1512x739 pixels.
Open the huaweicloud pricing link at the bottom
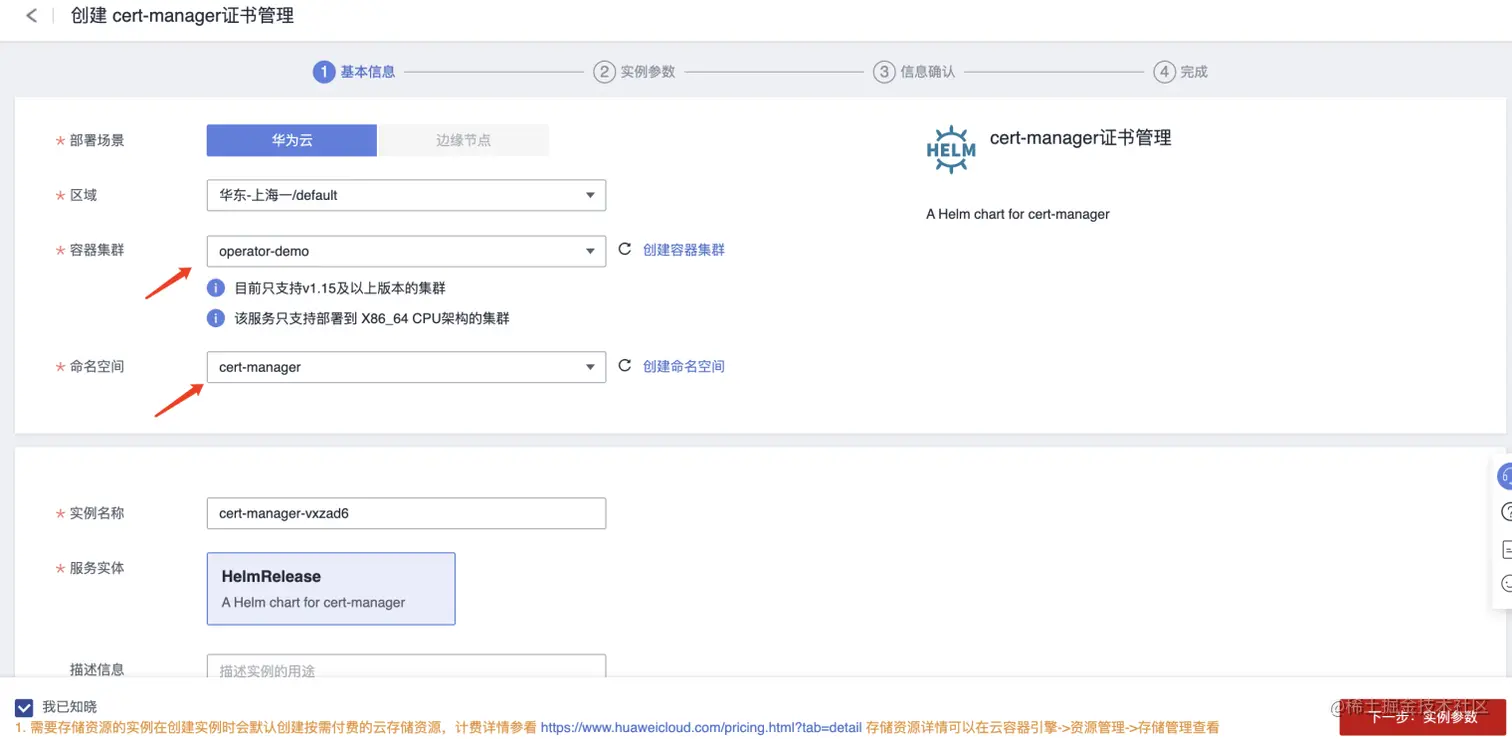[700, 727]
